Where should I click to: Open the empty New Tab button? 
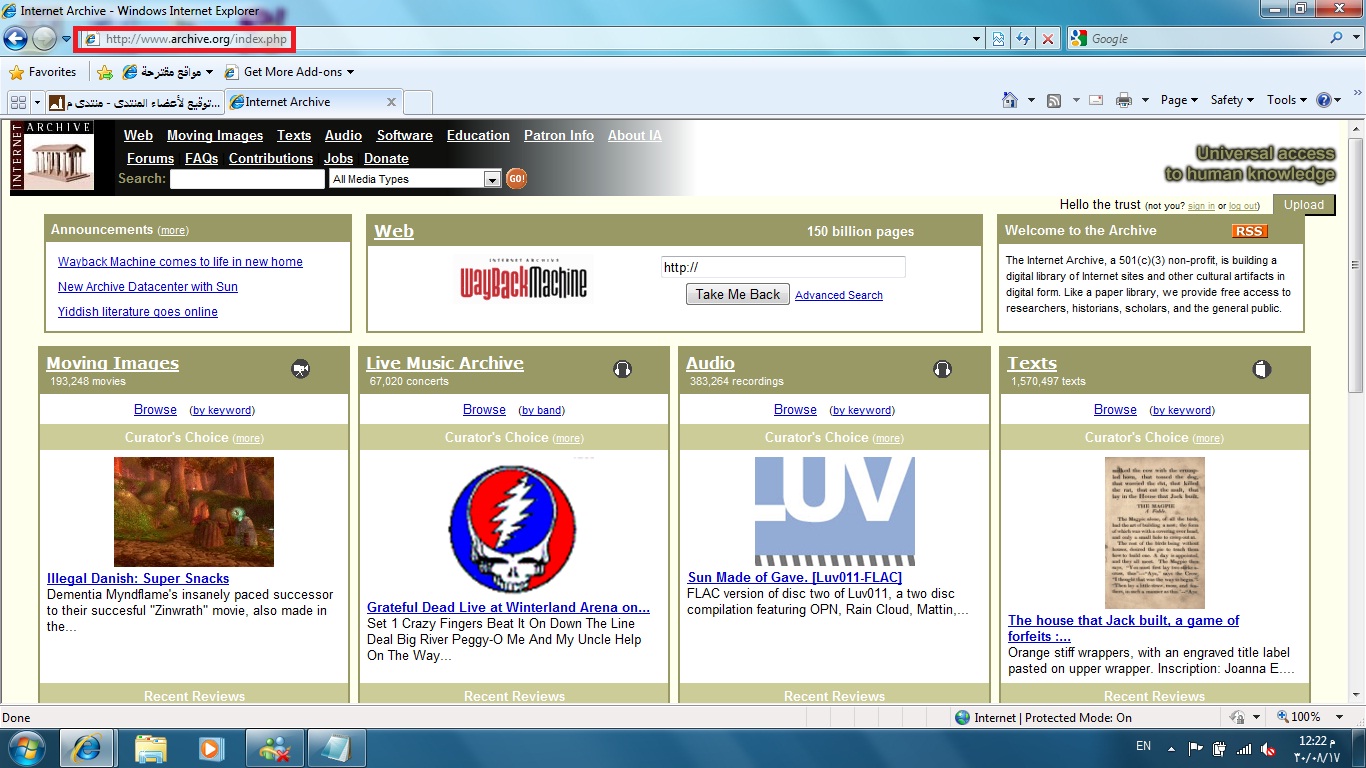coord(418,102)
